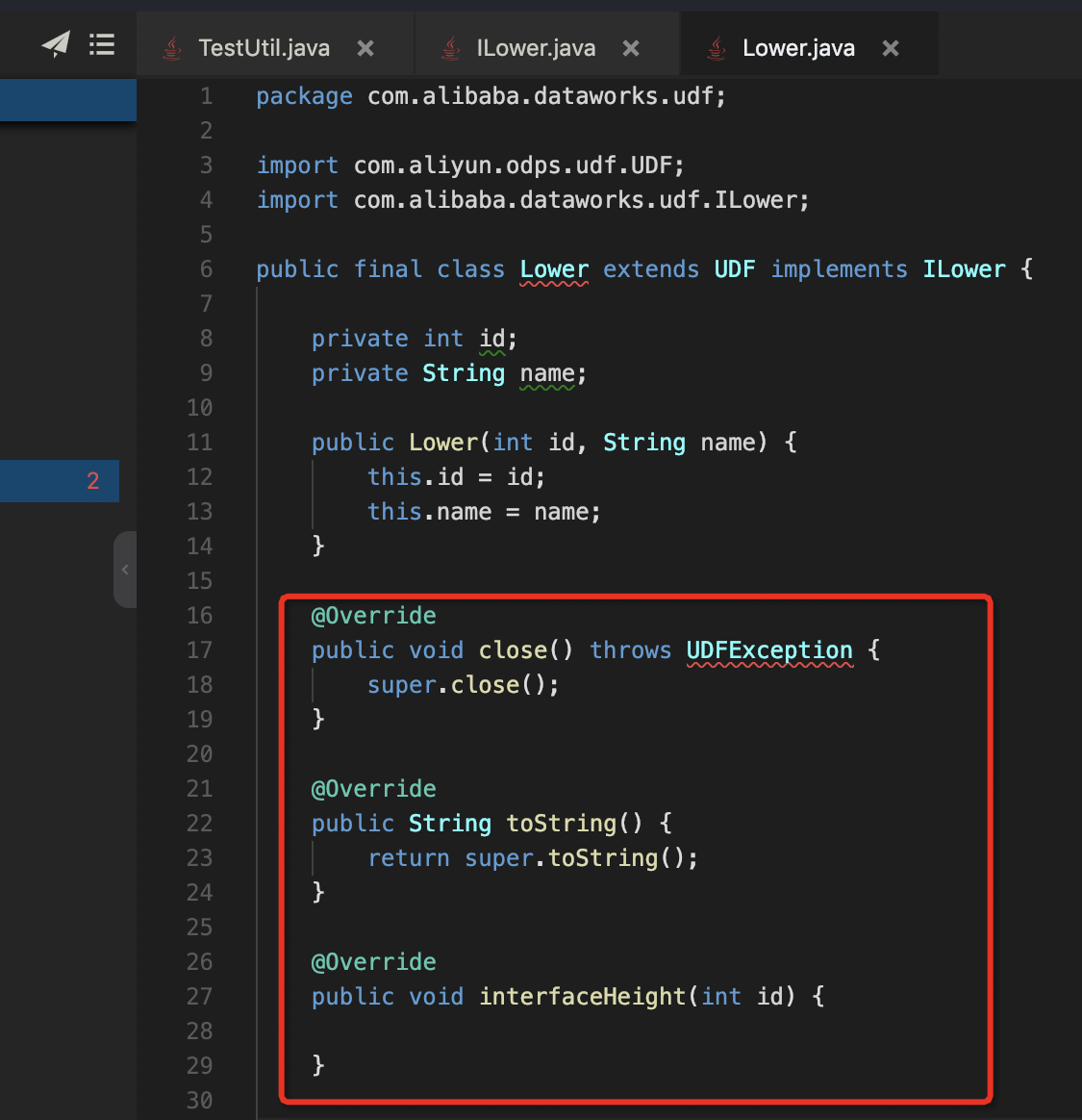Select the Lower.java tab
Screen dimensions: 1082x1120
coord(798,48)
